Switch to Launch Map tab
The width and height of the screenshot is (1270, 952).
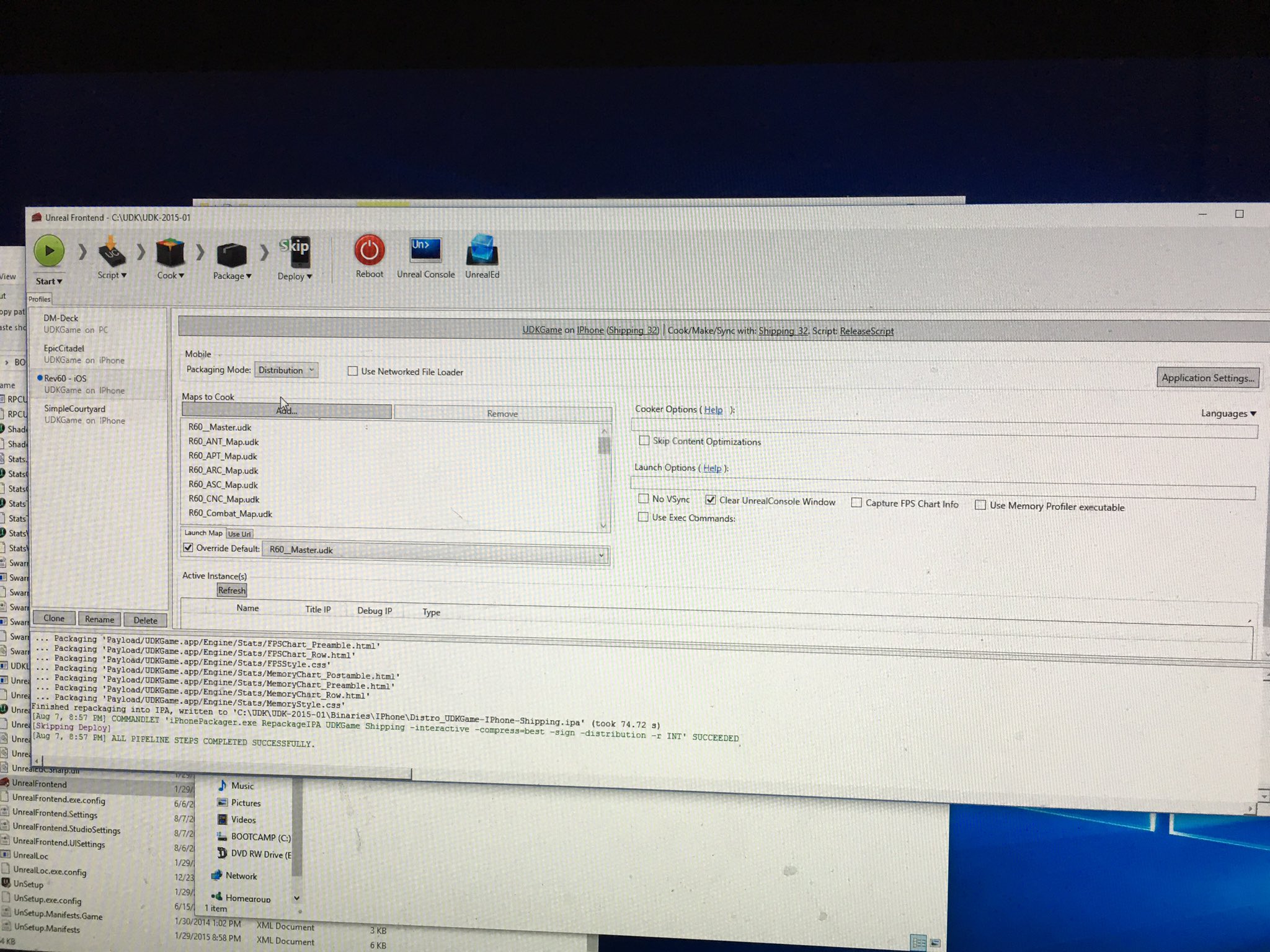(x=203, y=533)
